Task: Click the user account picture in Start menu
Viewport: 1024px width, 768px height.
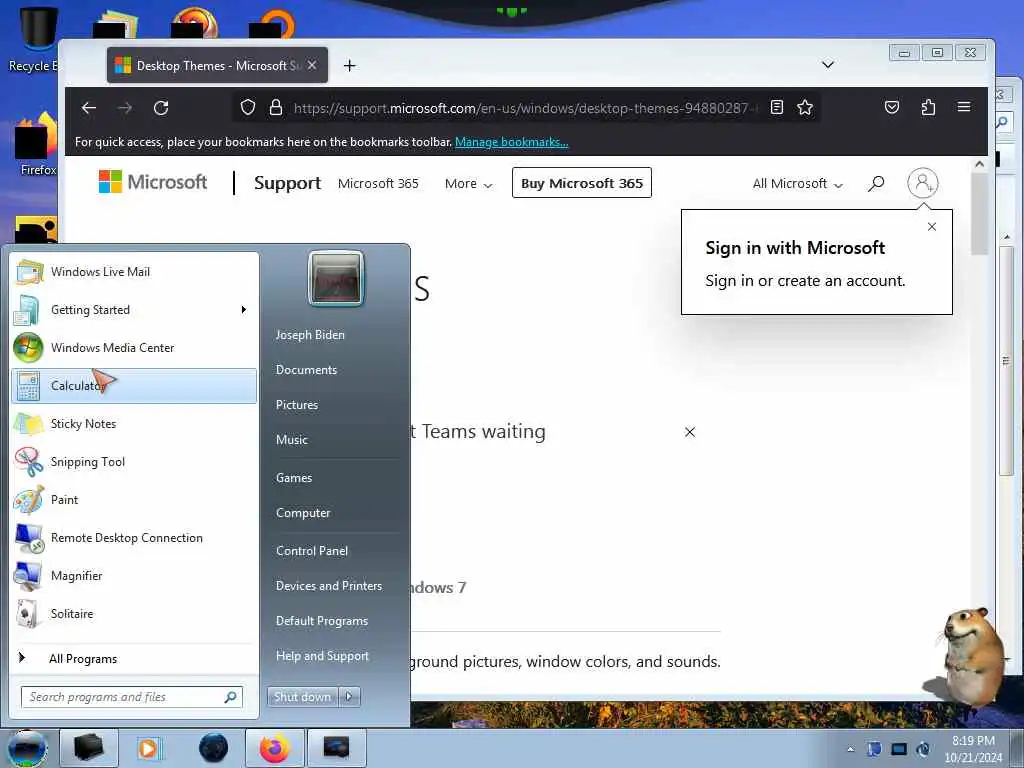Action: tap(336, 279)
